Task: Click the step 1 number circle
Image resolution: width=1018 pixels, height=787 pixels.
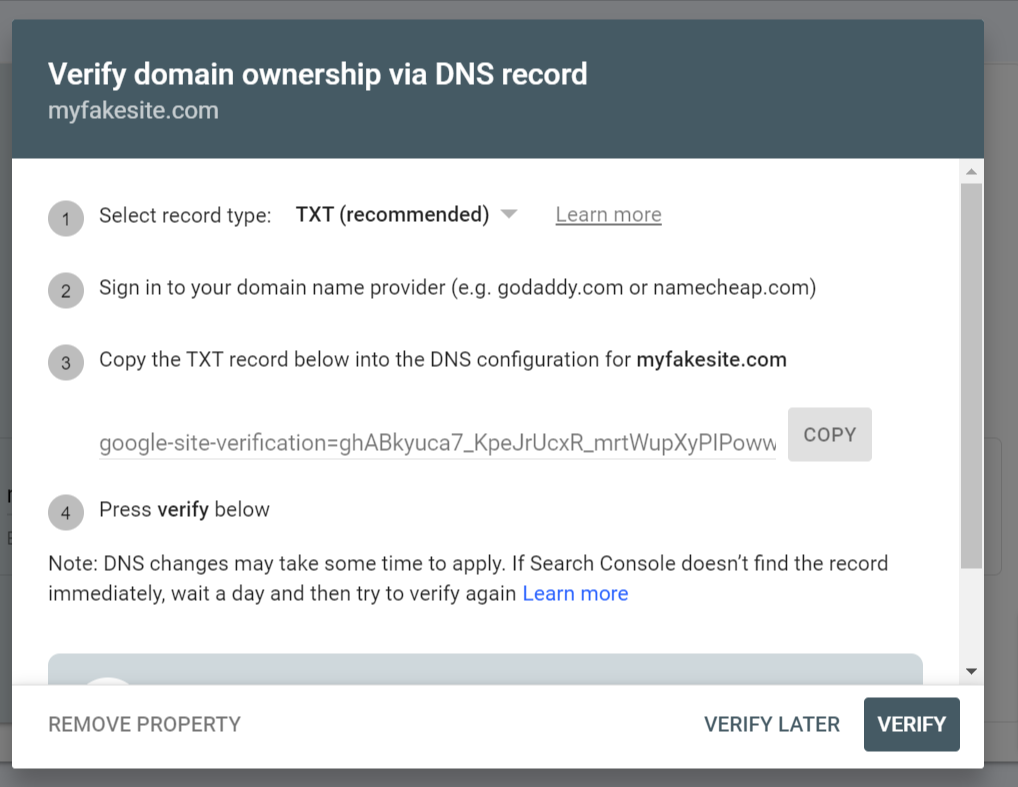Action: 65,219
